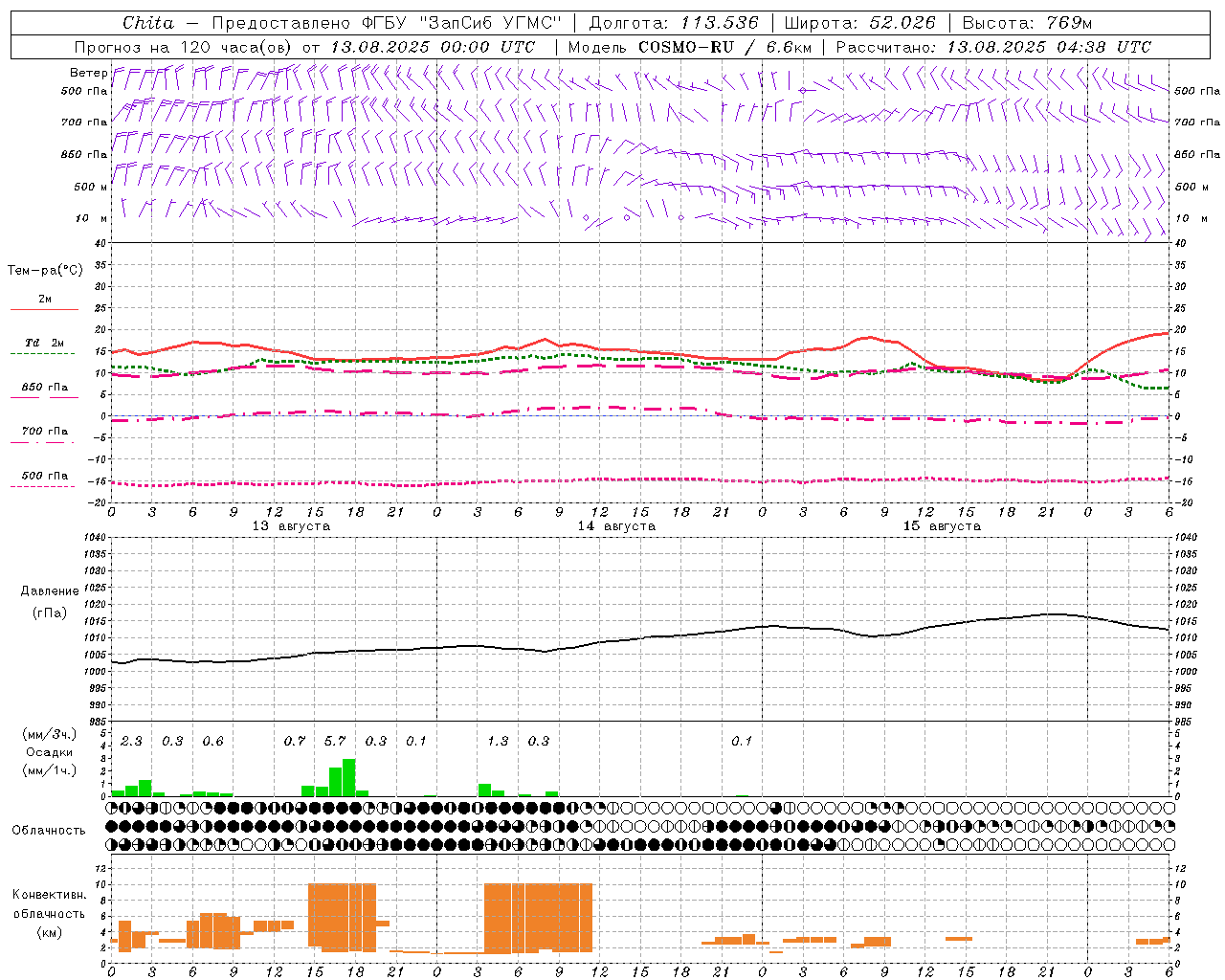Click the "Широта: 52.026" latitude value
1225x980 pixels.
[x=860, y=23]
